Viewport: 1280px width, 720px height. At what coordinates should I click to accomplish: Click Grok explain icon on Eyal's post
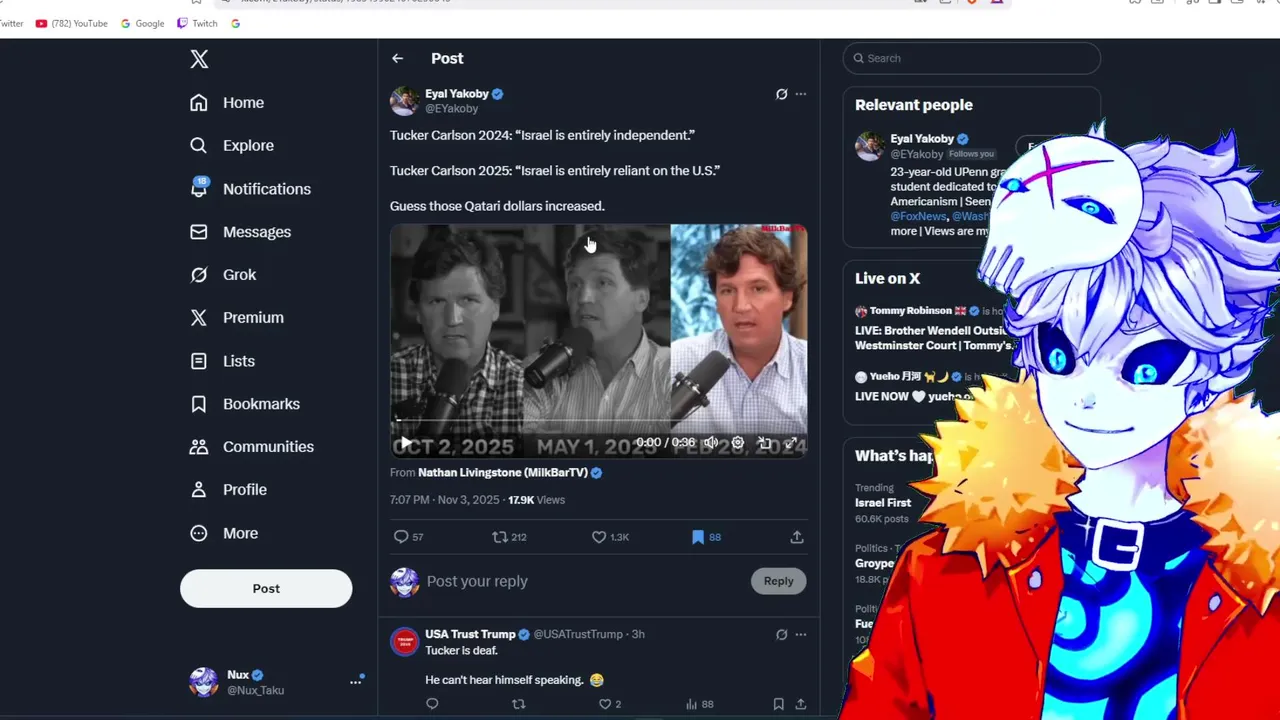click(x=782, y=94)
